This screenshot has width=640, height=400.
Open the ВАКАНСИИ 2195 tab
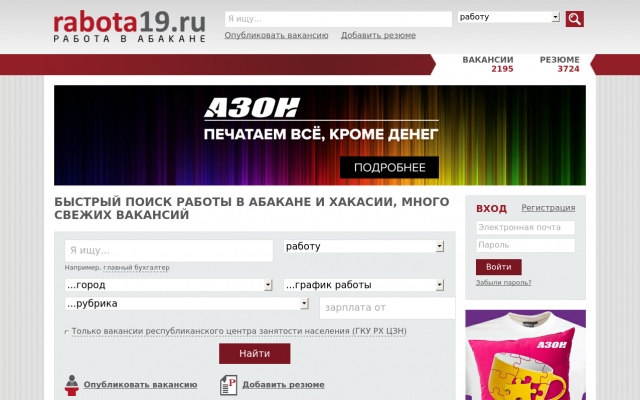pos(488,64)
